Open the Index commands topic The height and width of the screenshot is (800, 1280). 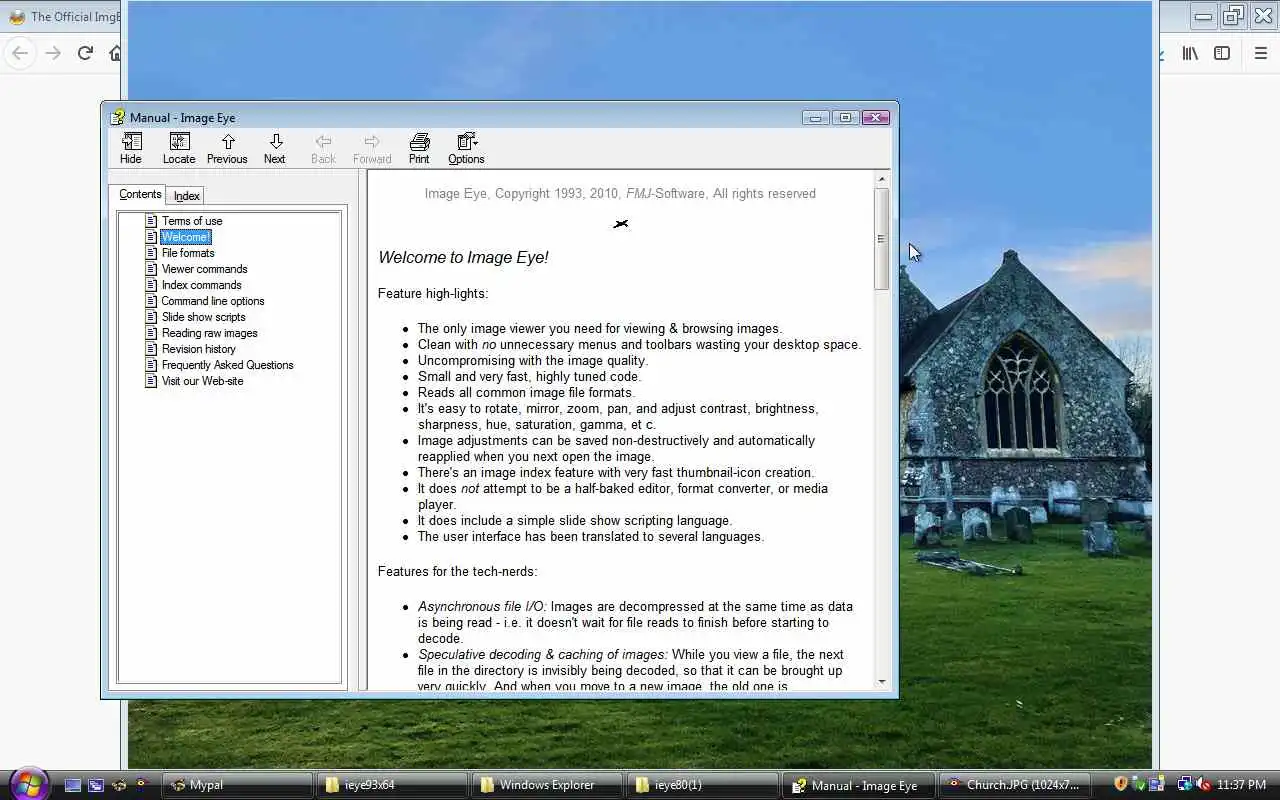[x=201, y=285]
